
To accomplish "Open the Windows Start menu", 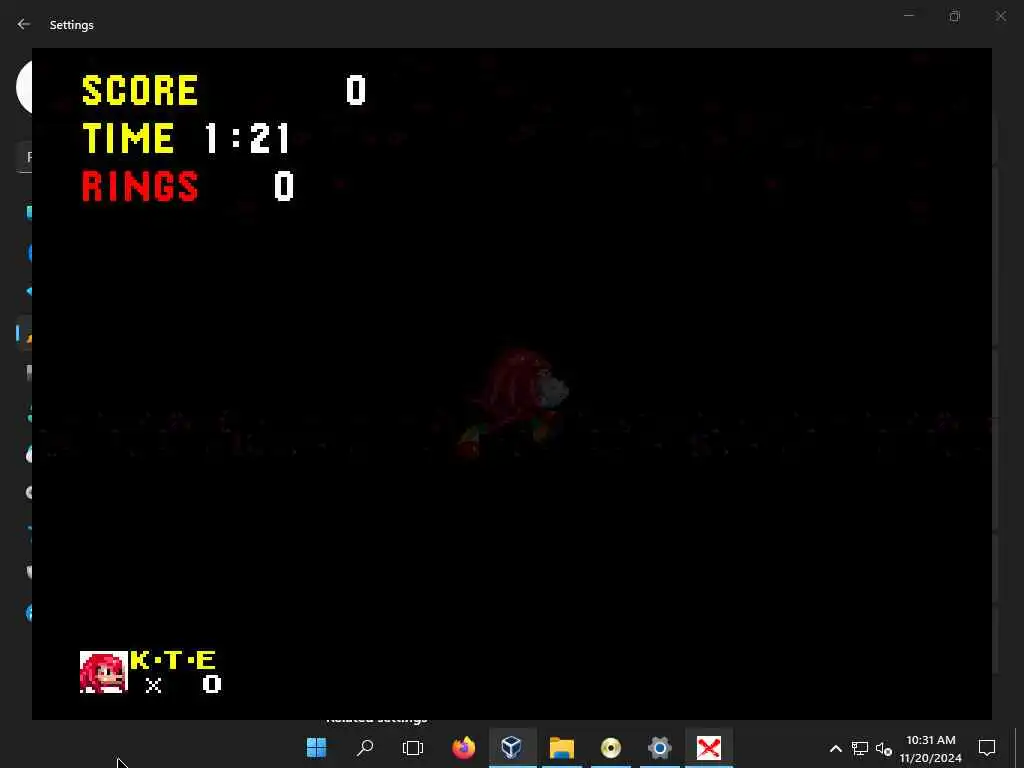I will click(317, 747).
